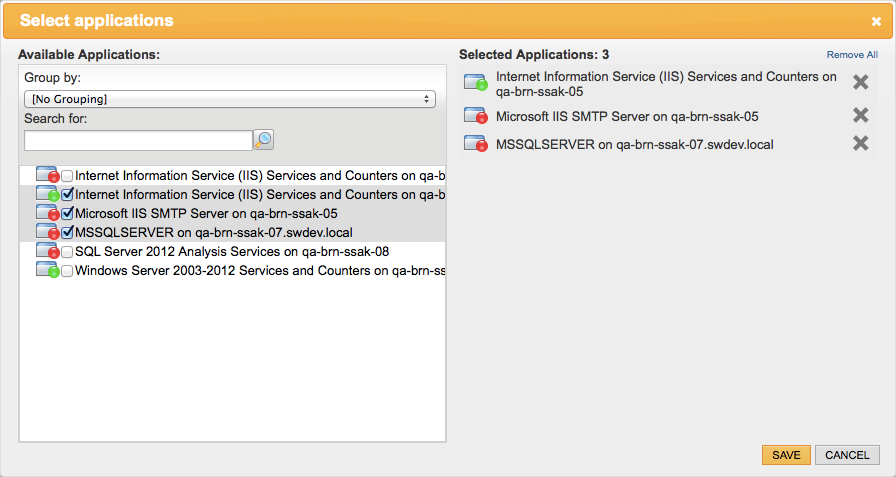Check the first unchecked IIS Services and Counters box
The width and height of the screenshot is (896, 477).
point(67,176)
